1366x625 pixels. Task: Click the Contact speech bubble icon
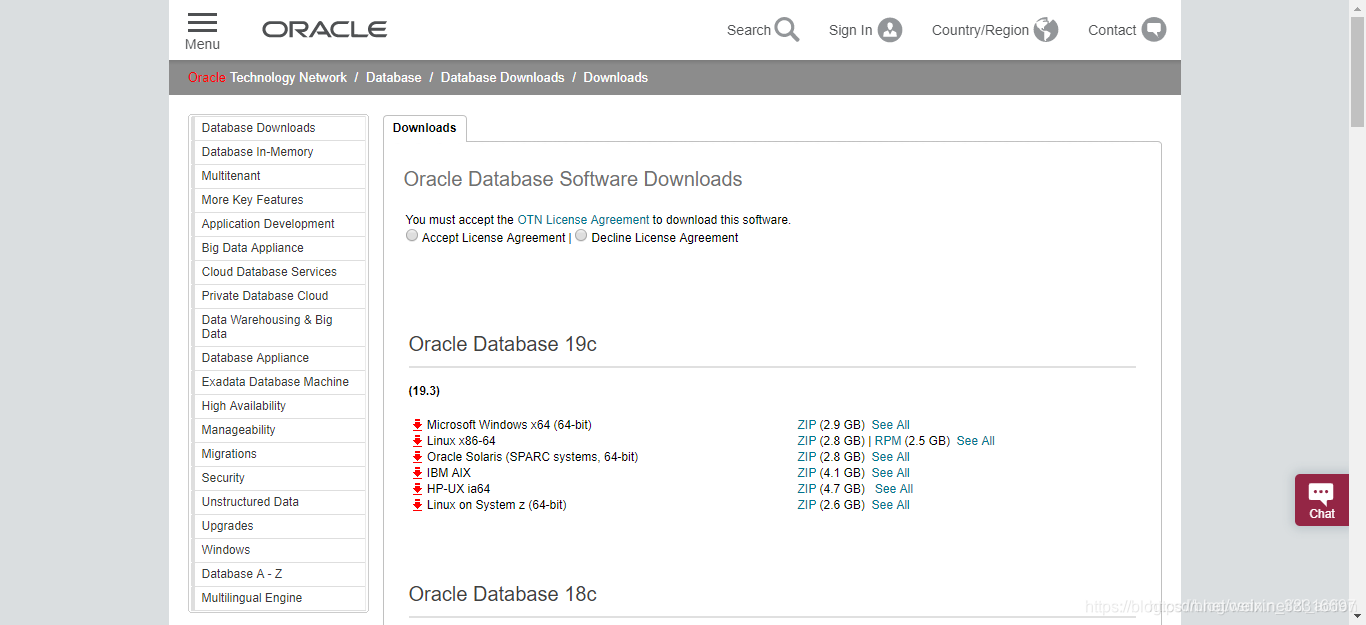tap(1154, 30)
